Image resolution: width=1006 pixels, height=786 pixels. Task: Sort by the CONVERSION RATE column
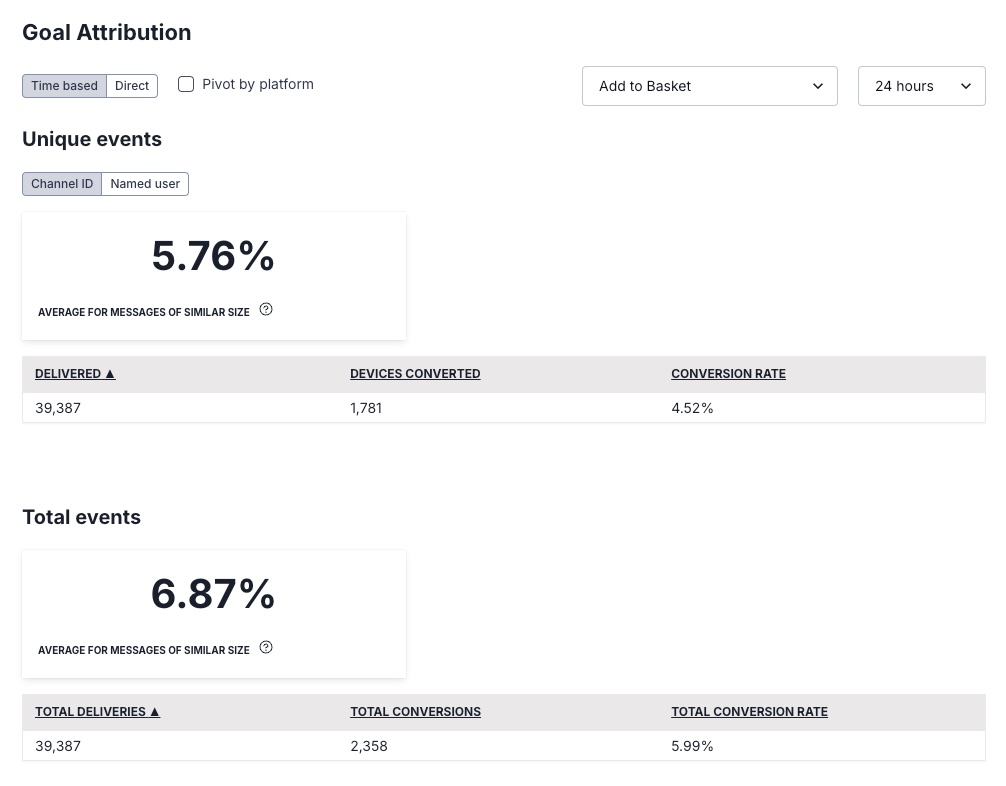(728, 374)
